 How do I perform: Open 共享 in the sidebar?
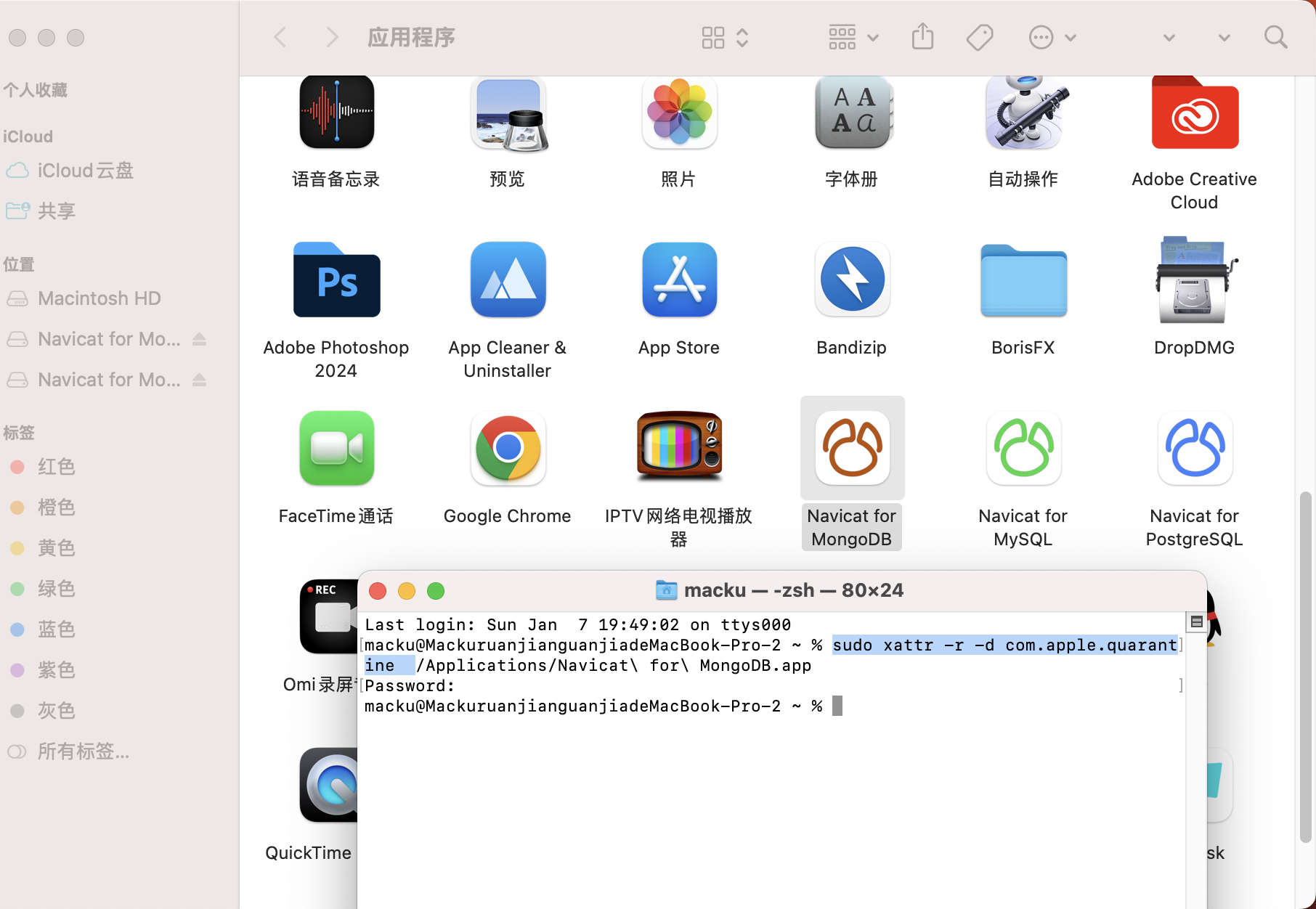tap(41, 211)
